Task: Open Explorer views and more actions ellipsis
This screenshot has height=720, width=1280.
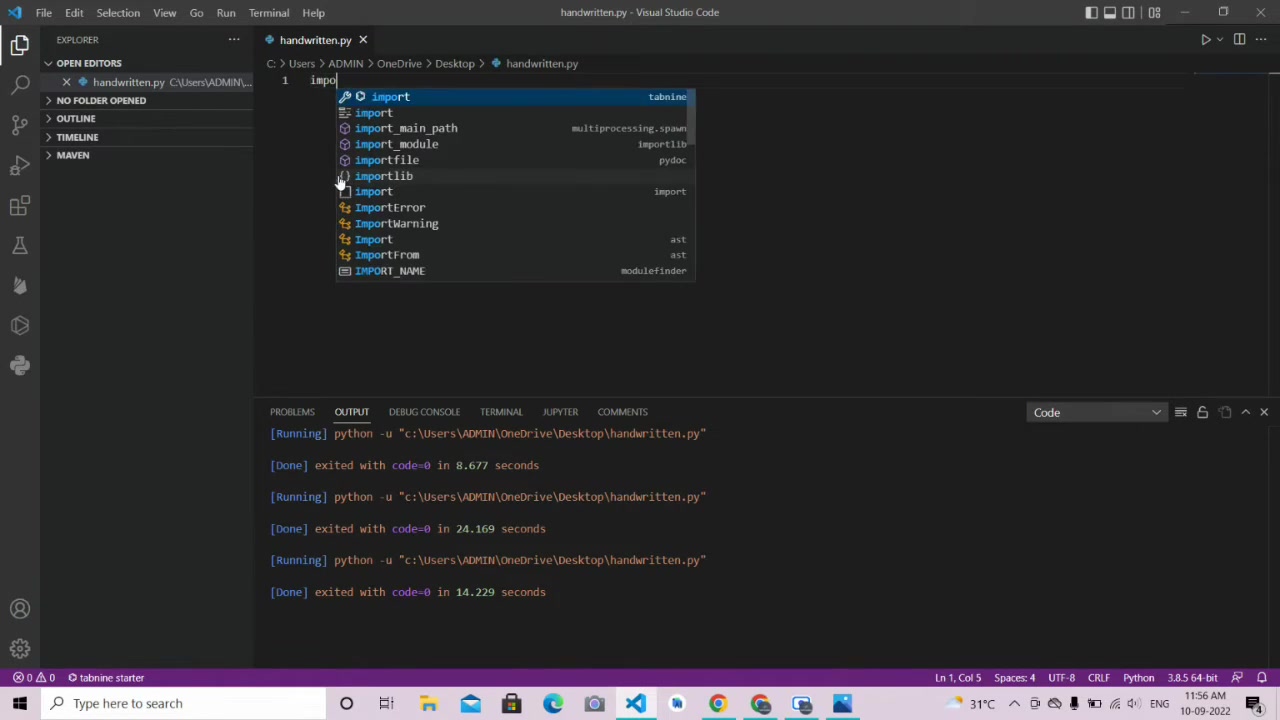Action: tap(234, 40)
